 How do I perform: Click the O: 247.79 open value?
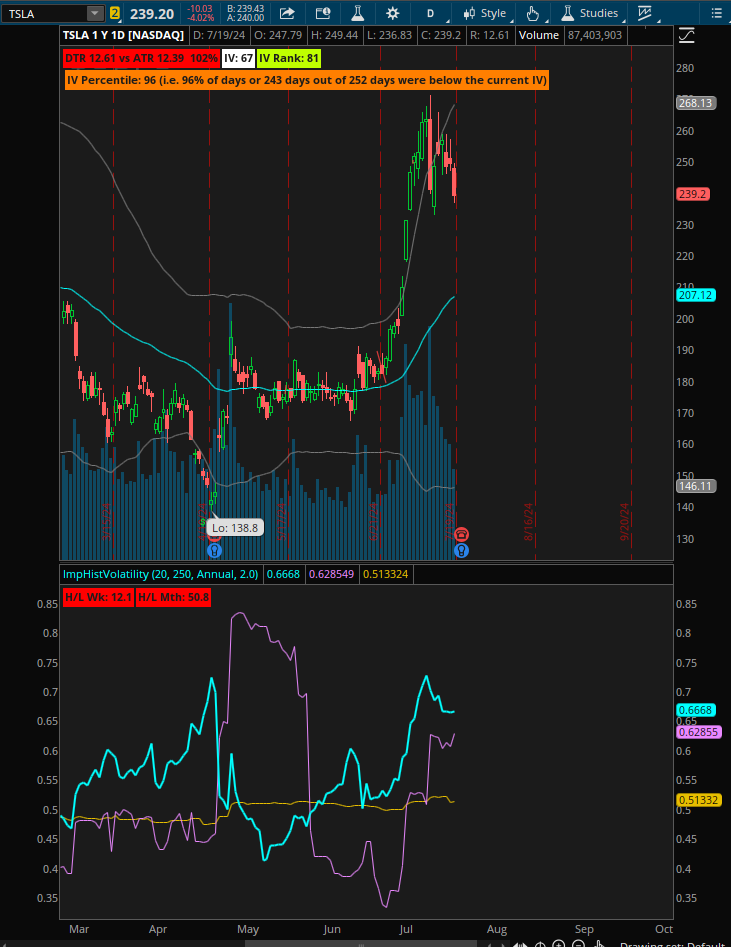tap(278, 35)
